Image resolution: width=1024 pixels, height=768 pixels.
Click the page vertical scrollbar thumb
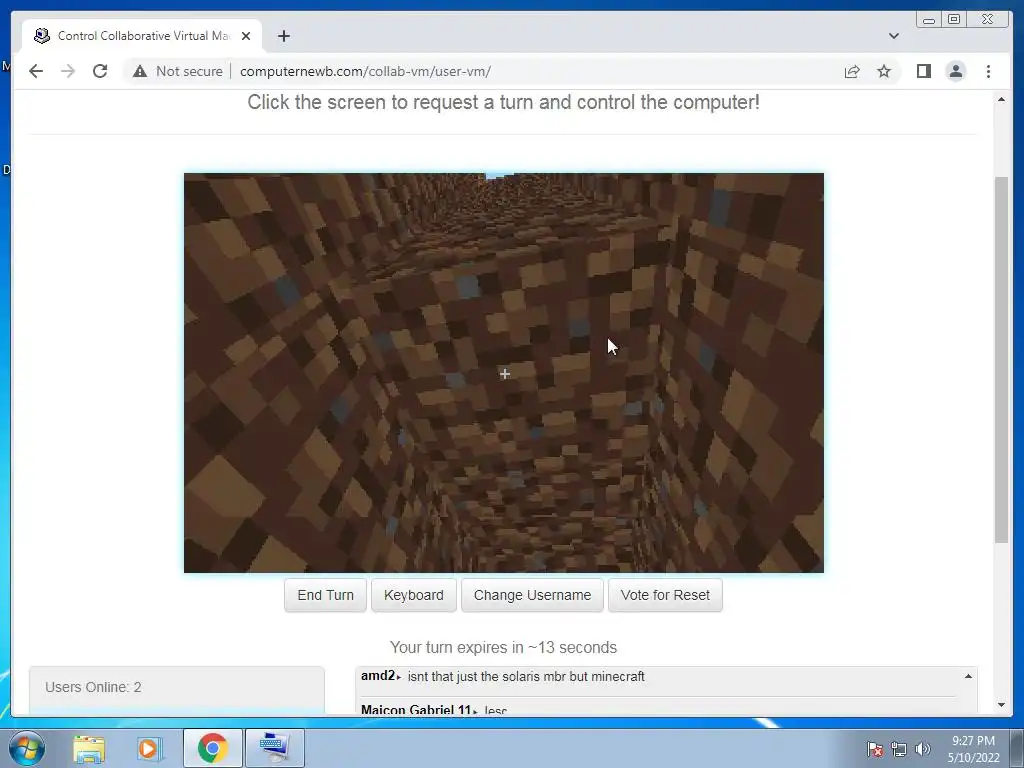pyautogui.click(x=1001, y=359)
